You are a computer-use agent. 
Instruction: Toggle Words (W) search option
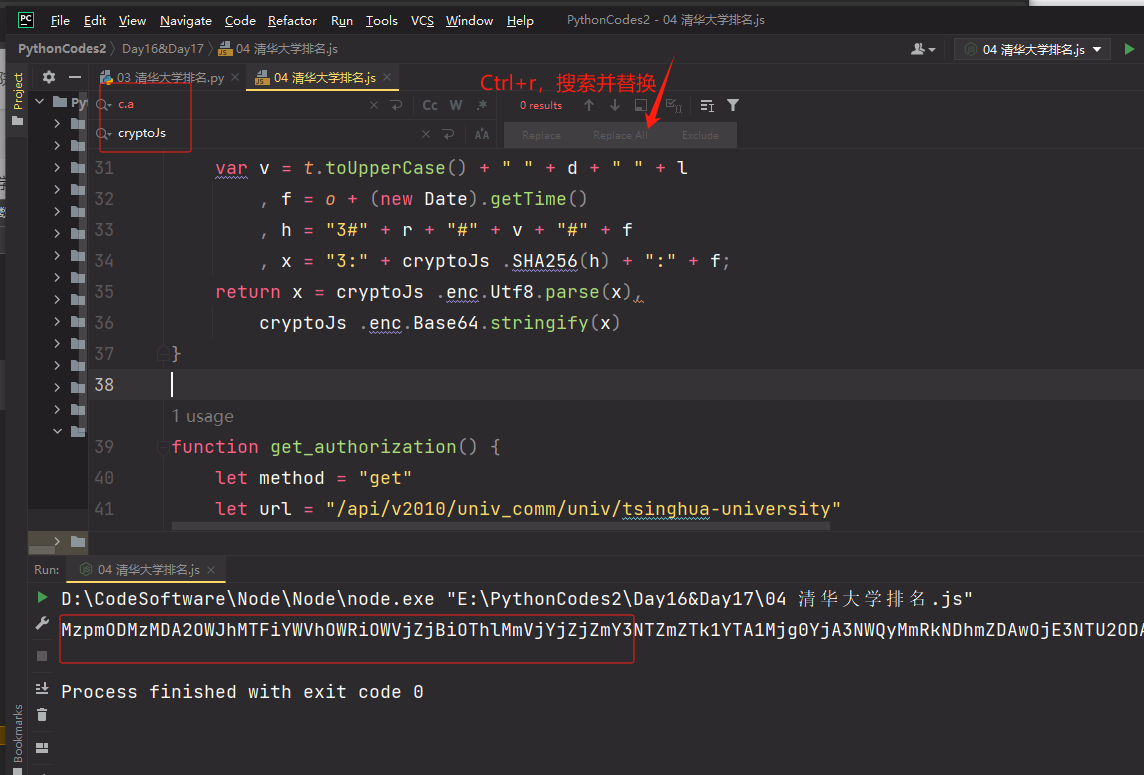pos(456,105)
